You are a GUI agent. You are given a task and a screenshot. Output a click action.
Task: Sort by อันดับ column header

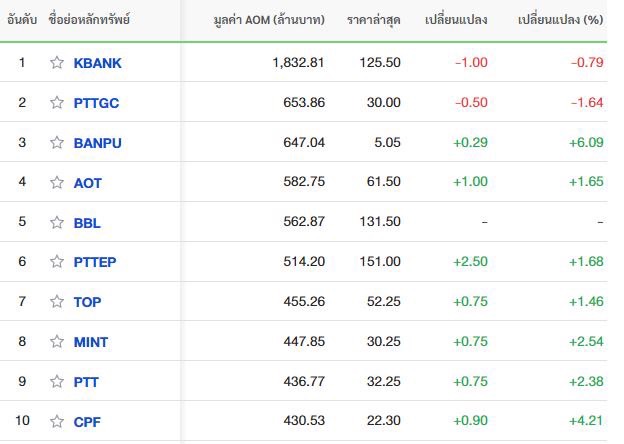[x=22, y=19]
